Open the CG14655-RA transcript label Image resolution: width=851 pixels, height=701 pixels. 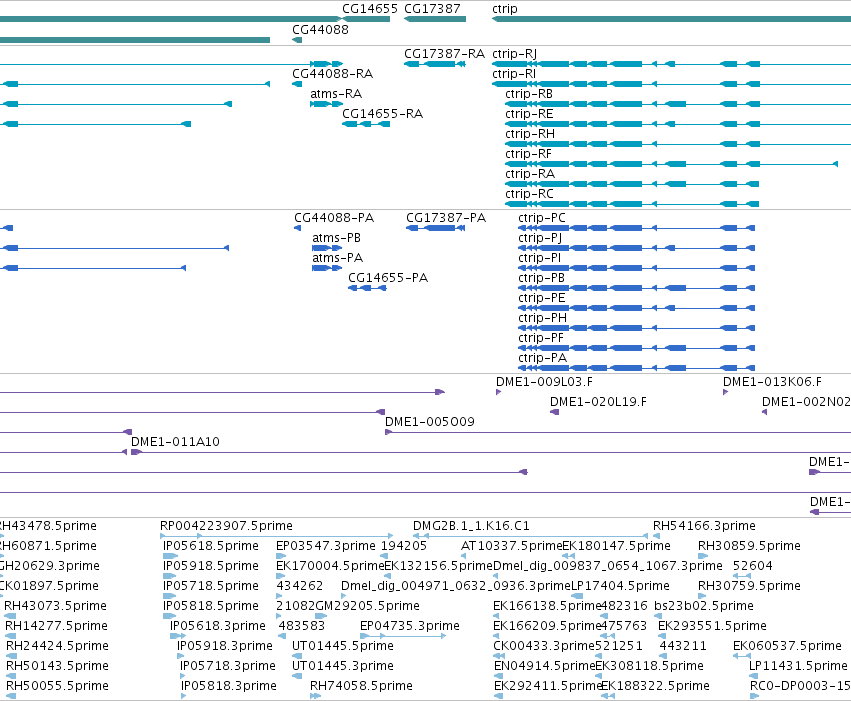pyautogui.click(x=383, y=114)
